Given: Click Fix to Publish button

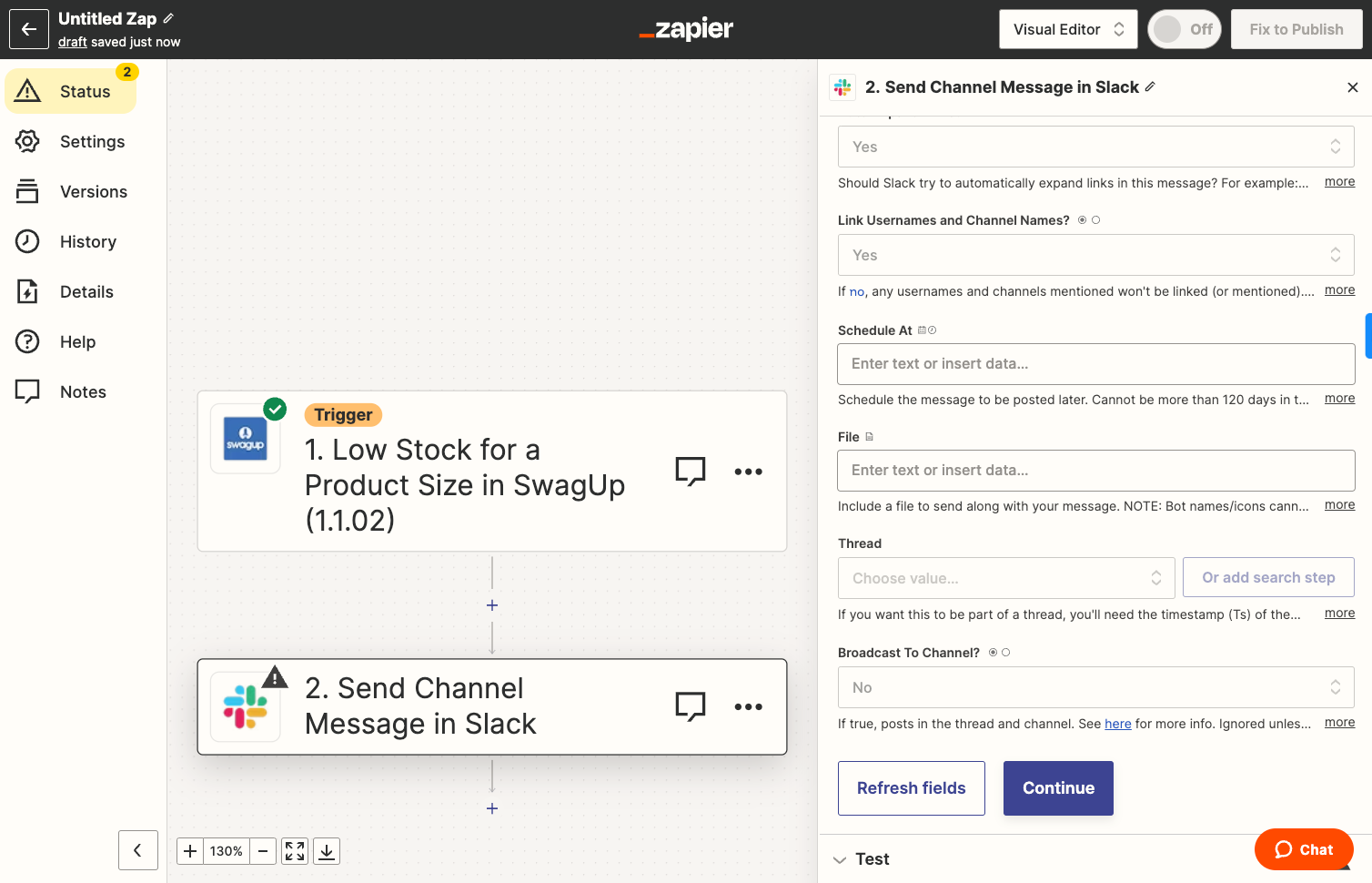Looking at the screenshot, I should (x=1296, y=29).
